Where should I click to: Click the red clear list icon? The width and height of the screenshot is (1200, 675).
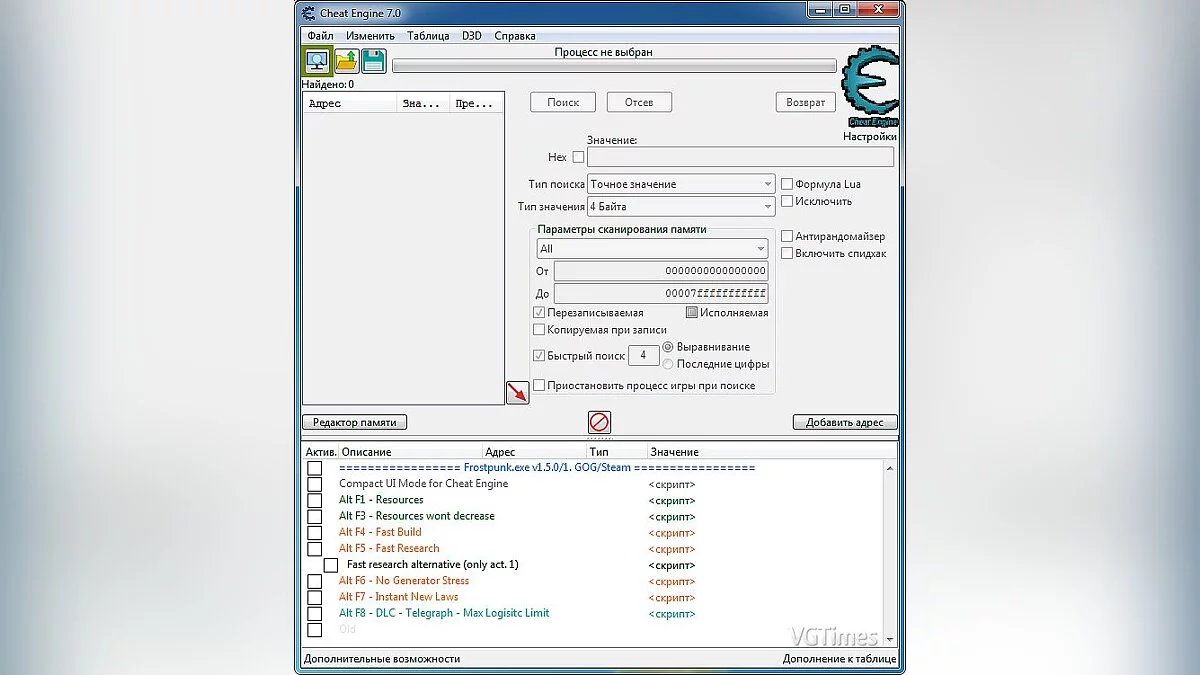tap(599, 422)
